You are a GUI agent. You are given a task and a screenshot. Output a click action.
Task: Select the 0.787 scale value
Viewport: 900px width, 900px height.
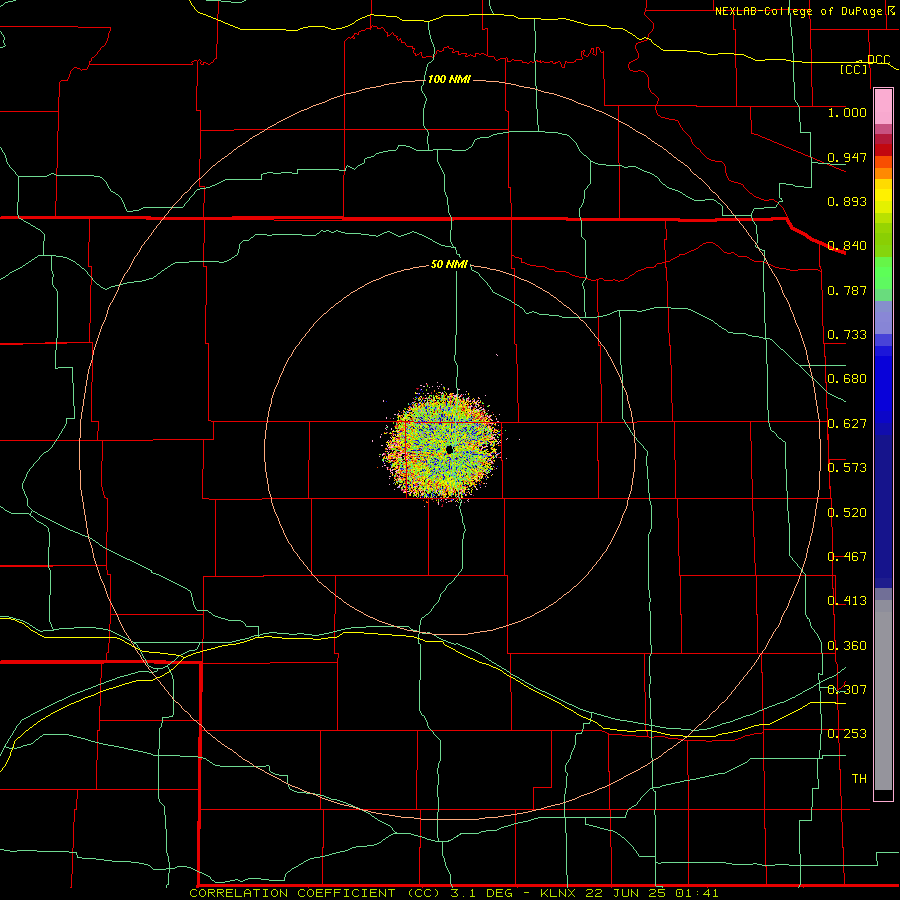847,290
